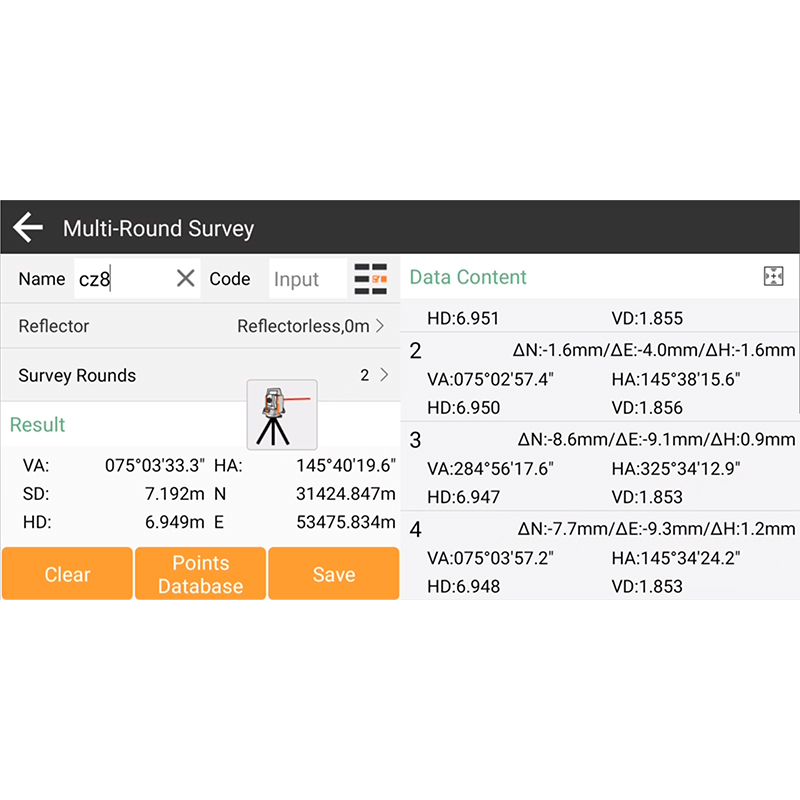Select the Reflector row

pos(200,326)
